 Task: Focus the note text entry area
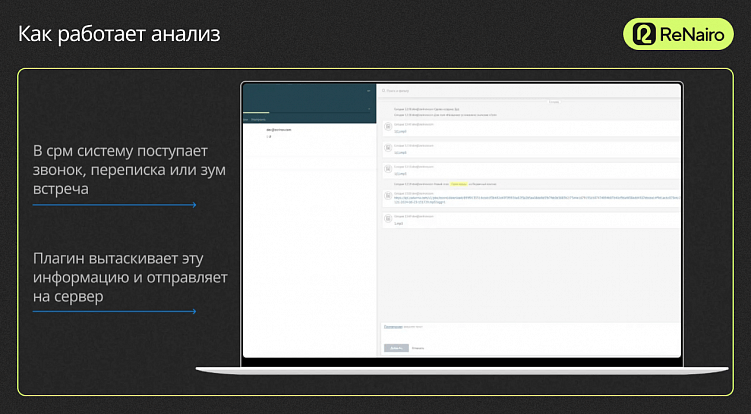coord(531,333)
